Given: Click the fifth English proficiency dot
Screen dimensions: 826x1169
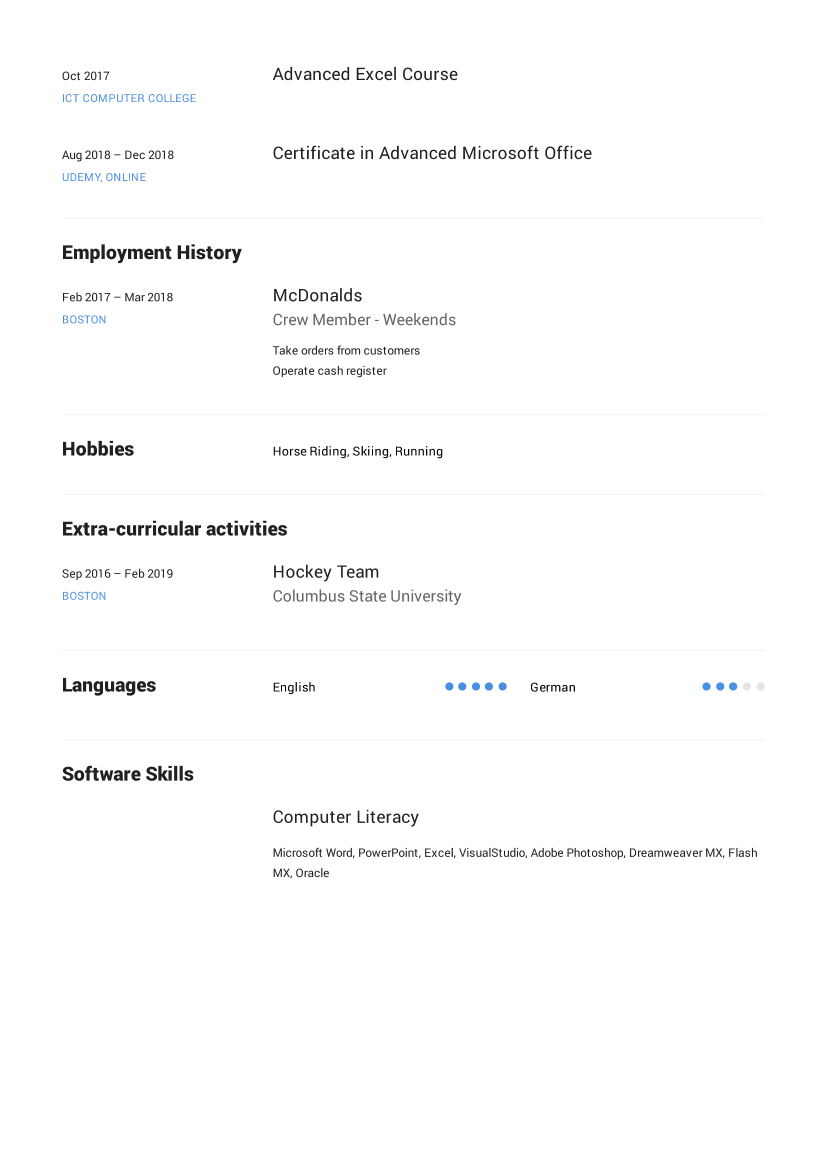Looking at the screenshot, I should (502, 687).
